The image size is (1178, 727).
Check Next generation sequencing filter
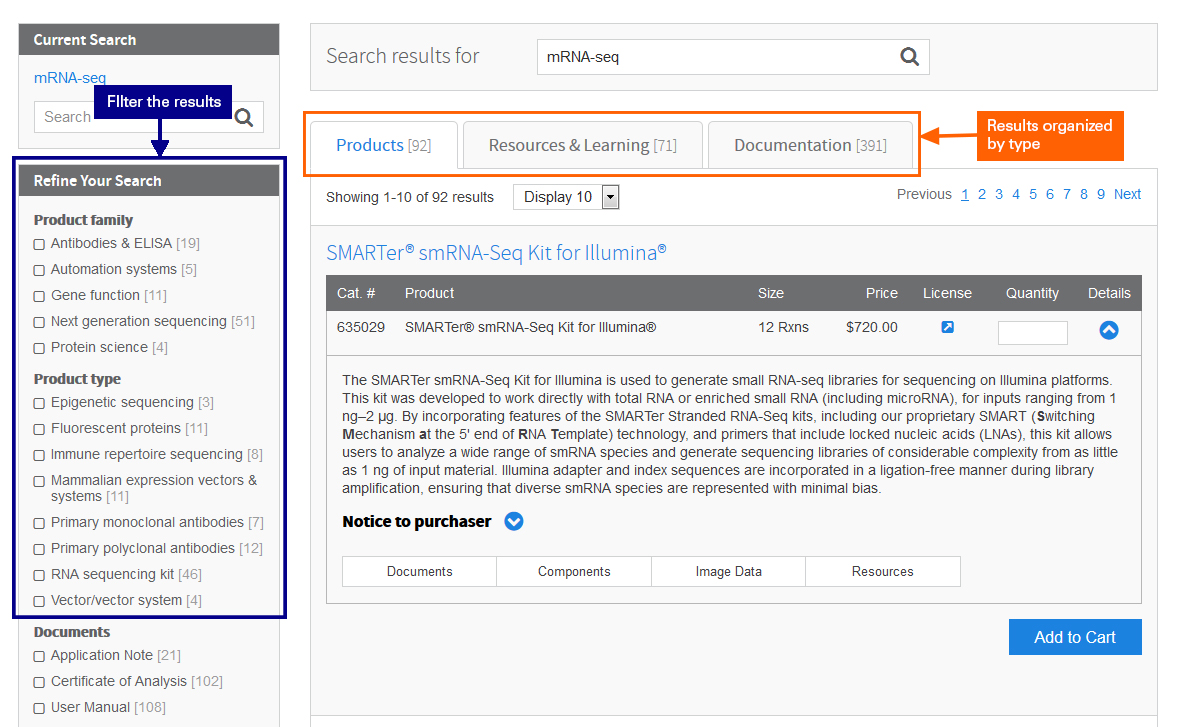39,322
